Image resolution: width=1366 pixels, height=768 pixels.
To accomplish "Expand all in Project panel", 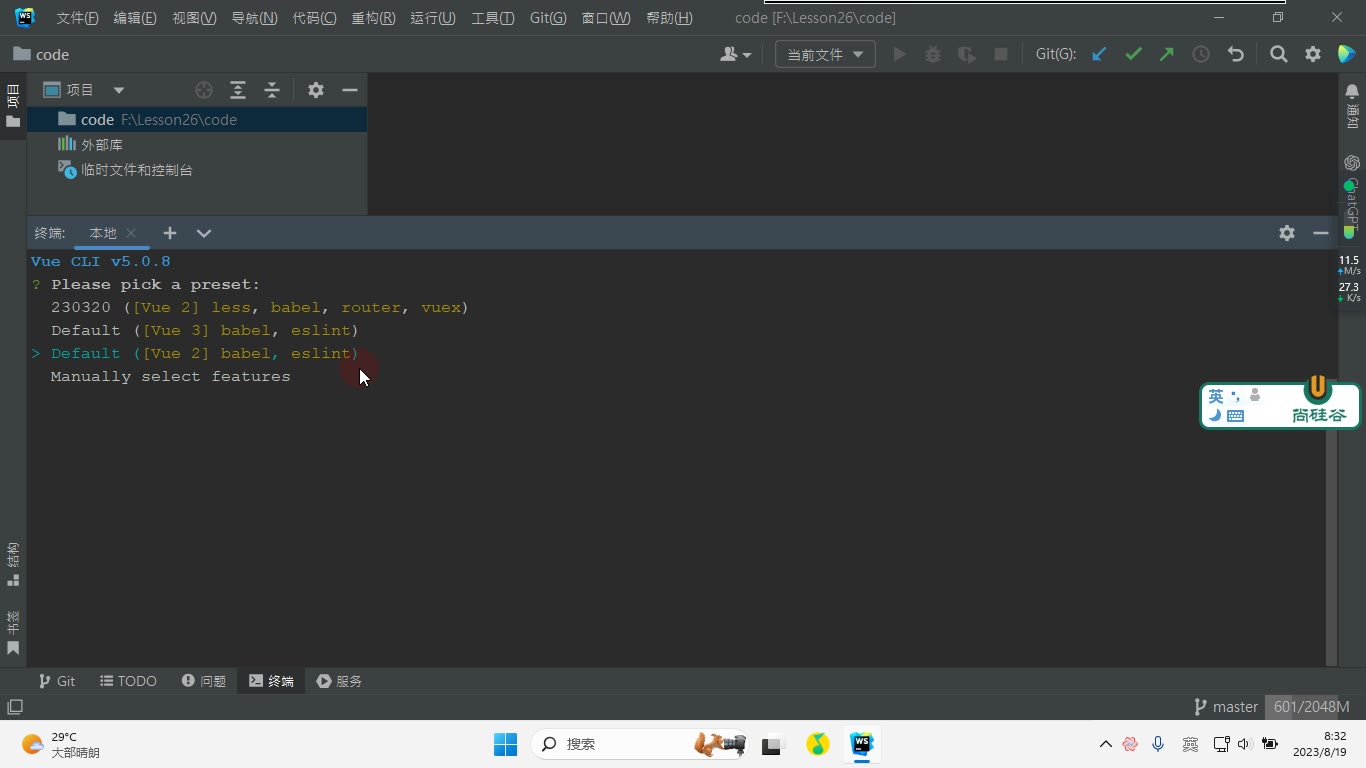I will [238, 90].
